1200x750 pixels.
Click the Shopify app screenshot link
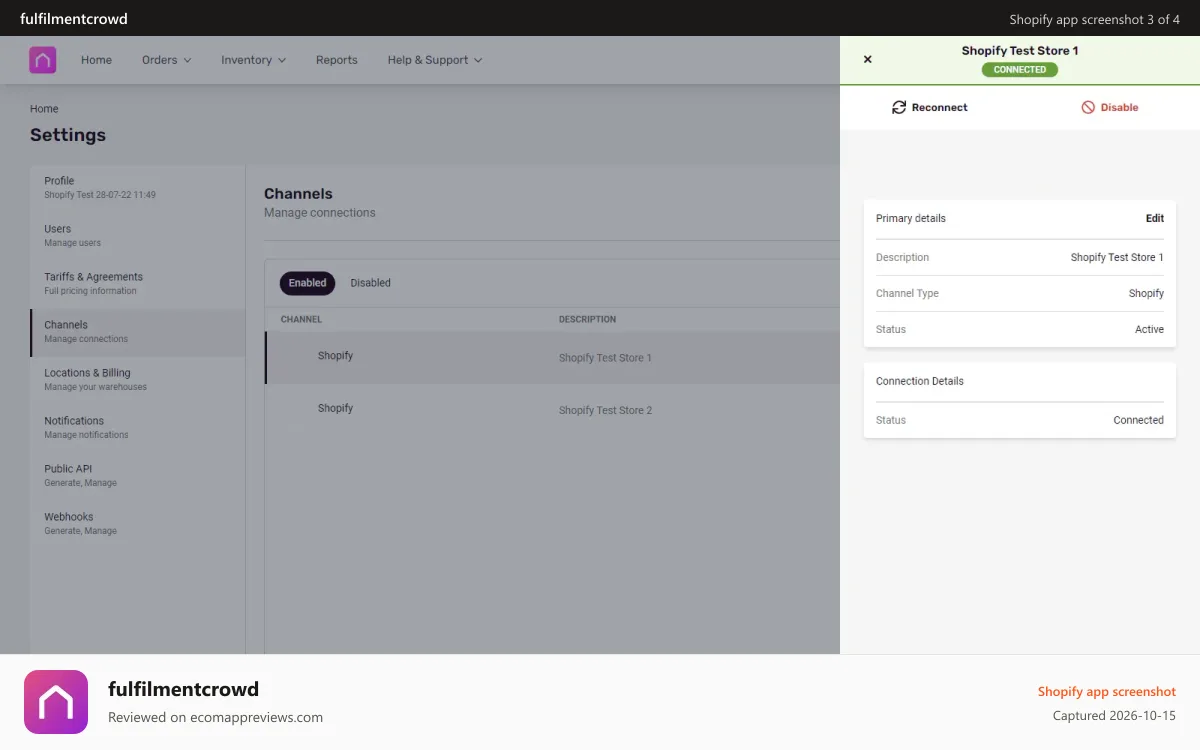pyautogui.click(x=1107, y=691)
